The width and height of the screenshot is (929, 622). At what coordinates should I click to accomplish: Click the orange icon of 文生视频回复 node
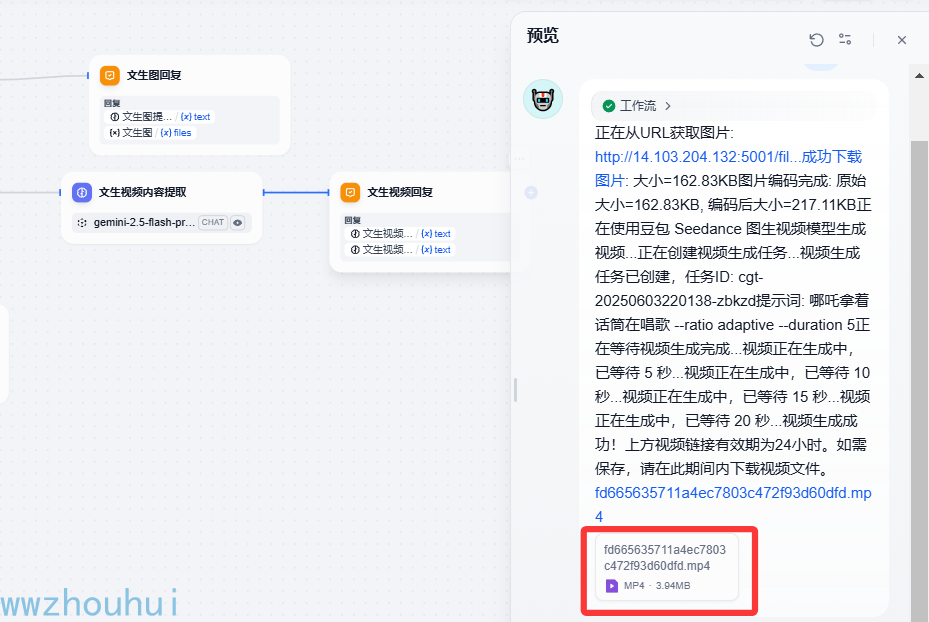point(350,192)
